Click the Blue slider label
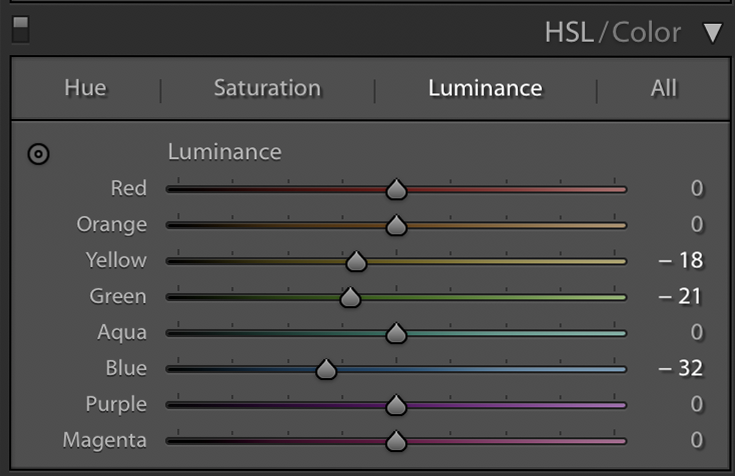This screenshot has width=735, height=476. pyautogui.click(x=126, y=369)
